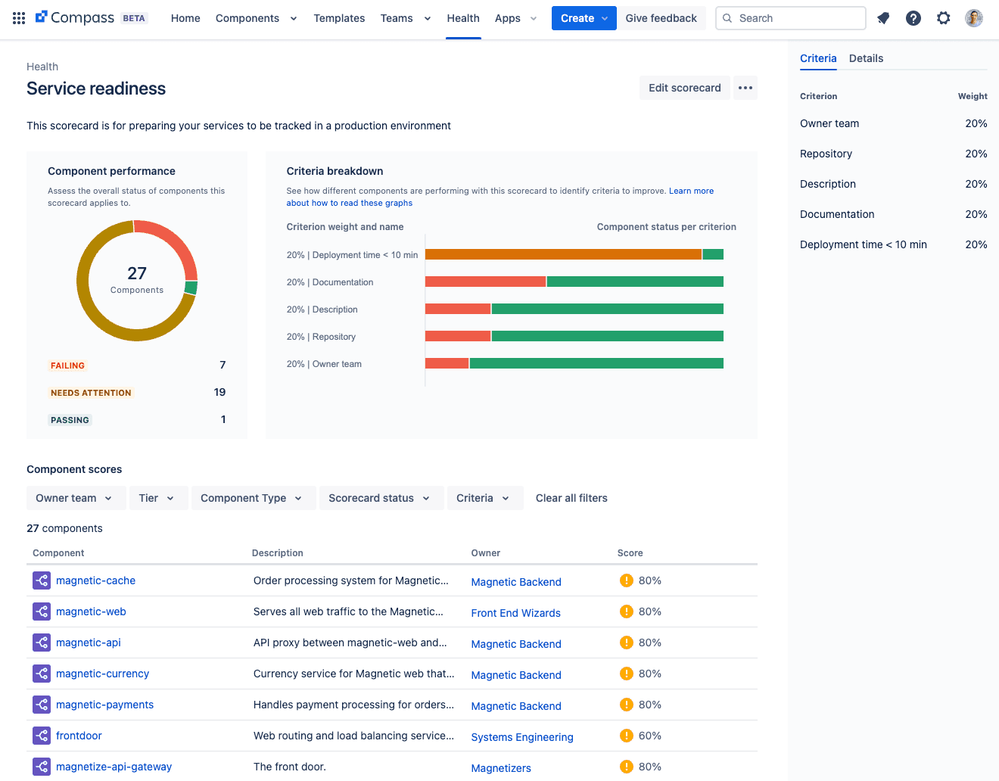Click the Clear all filters link

pyautogui.click(x=571, y=497)
